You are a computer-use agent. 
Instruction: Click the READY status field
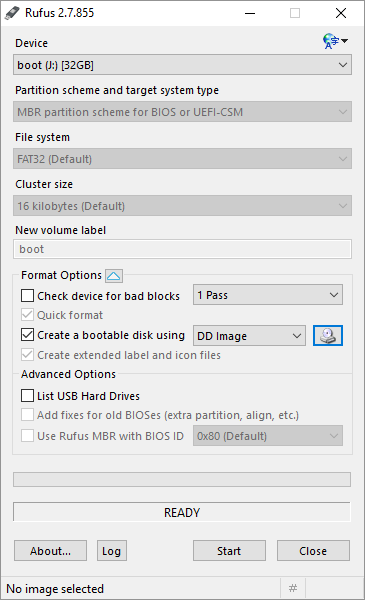click(x=182, y=512)
